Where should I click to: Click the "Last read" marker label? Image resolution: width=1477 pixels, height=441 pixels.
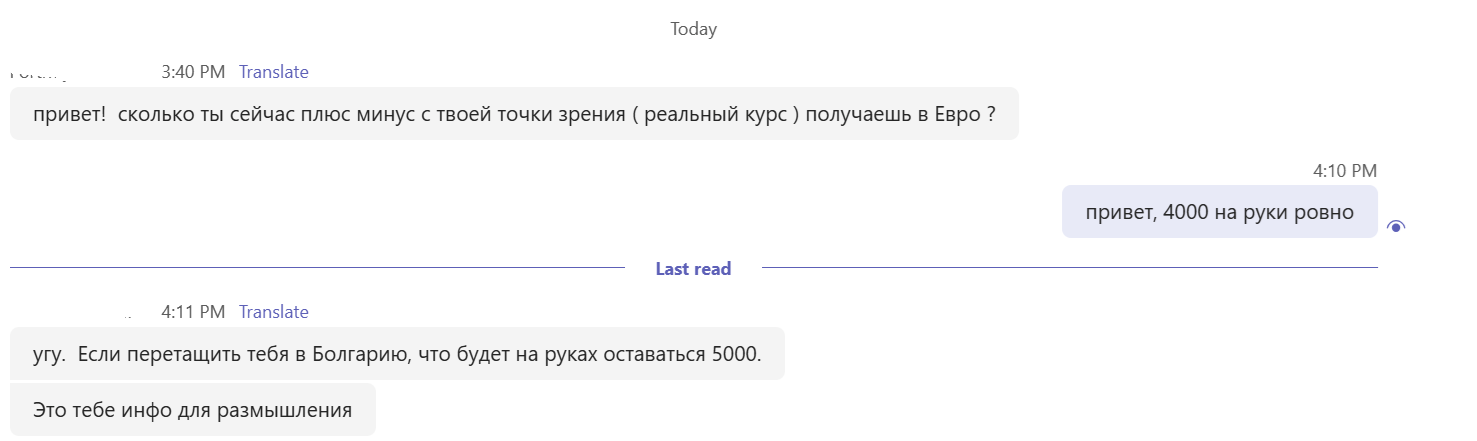coord(693,269)
